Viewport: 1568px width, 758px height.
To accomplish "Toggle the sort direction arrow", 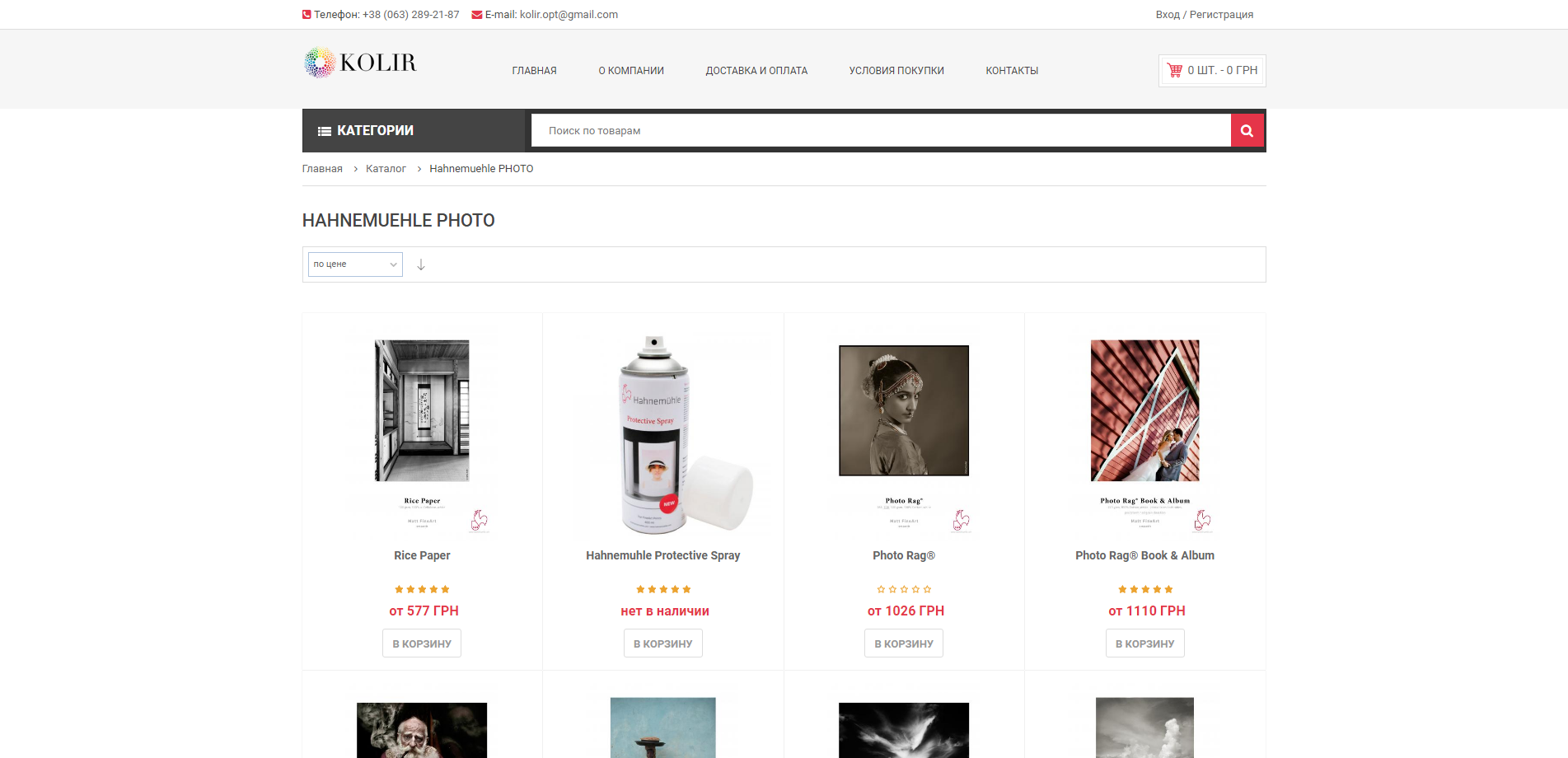I will (x=421, y=264).
